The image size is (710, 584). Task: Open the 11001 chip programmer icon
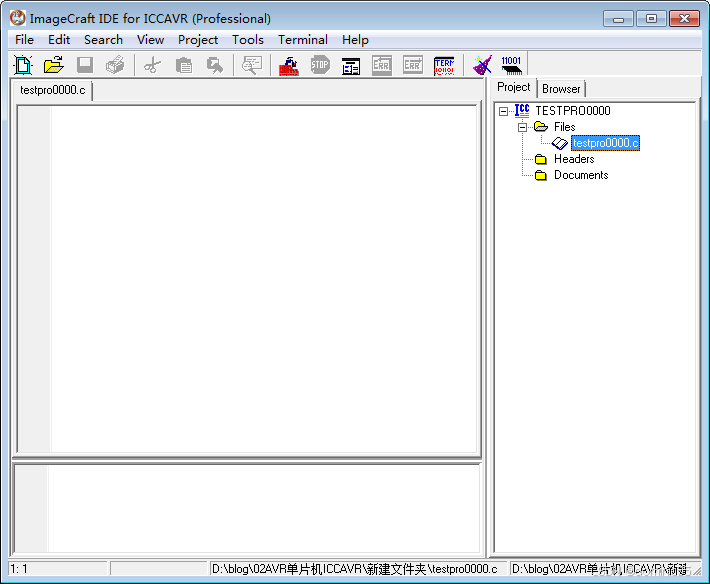(512, 65)
